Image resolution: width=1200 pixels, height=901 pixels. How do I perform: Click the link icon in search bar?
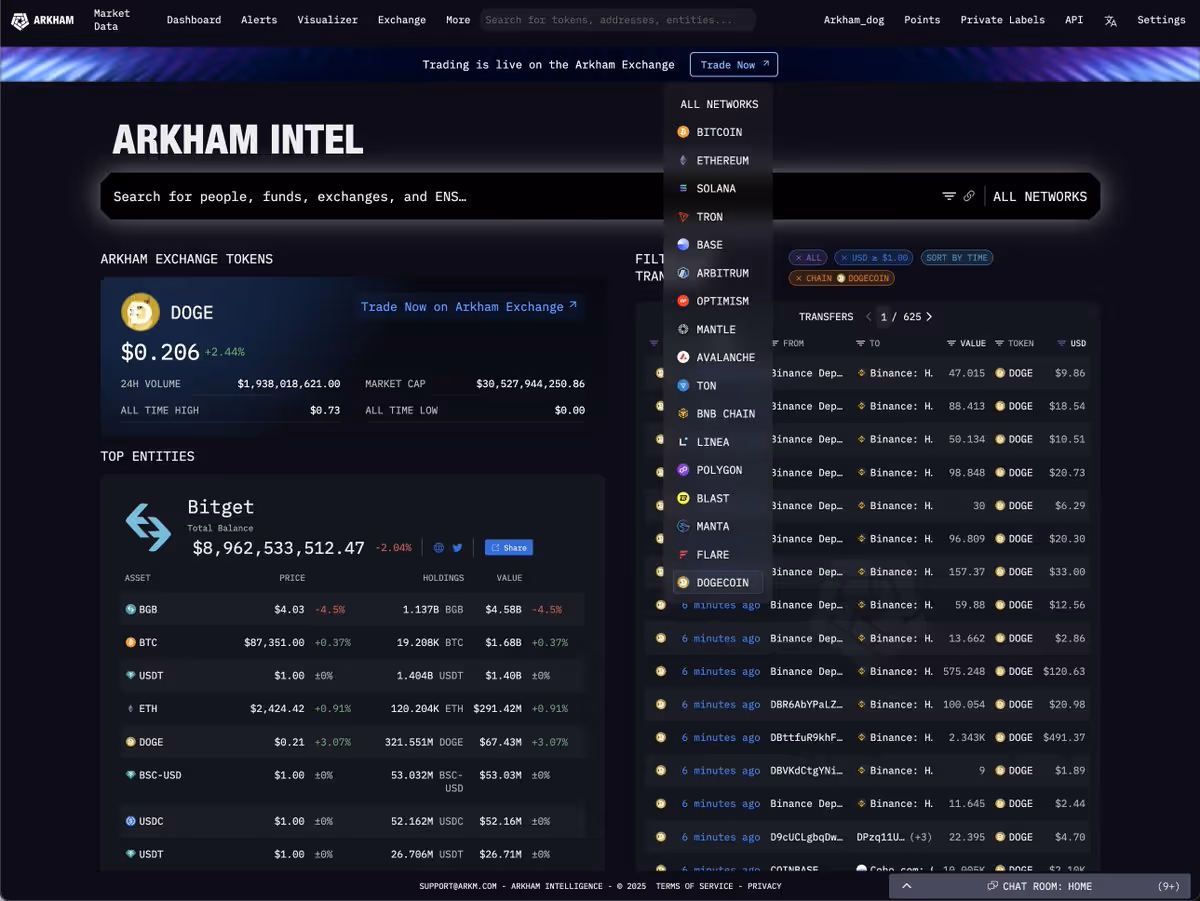969,196
